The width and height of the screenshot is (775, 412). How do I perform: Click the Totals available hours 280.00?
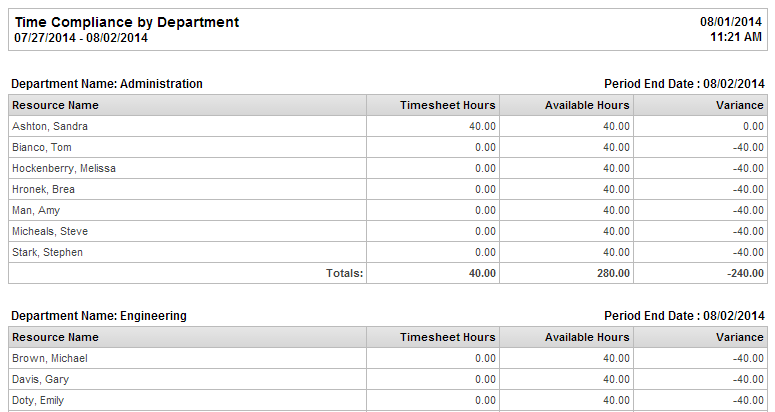(x=613, y=273)
